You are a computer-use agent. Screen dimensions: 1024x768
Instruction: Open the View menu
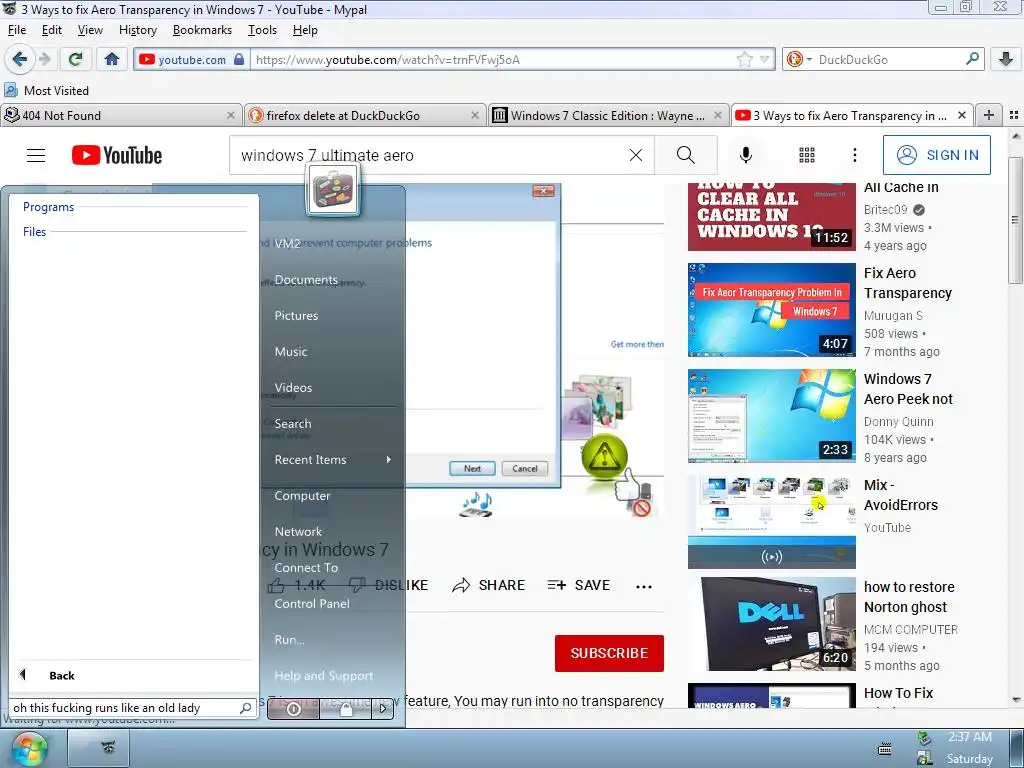[90, 30]
